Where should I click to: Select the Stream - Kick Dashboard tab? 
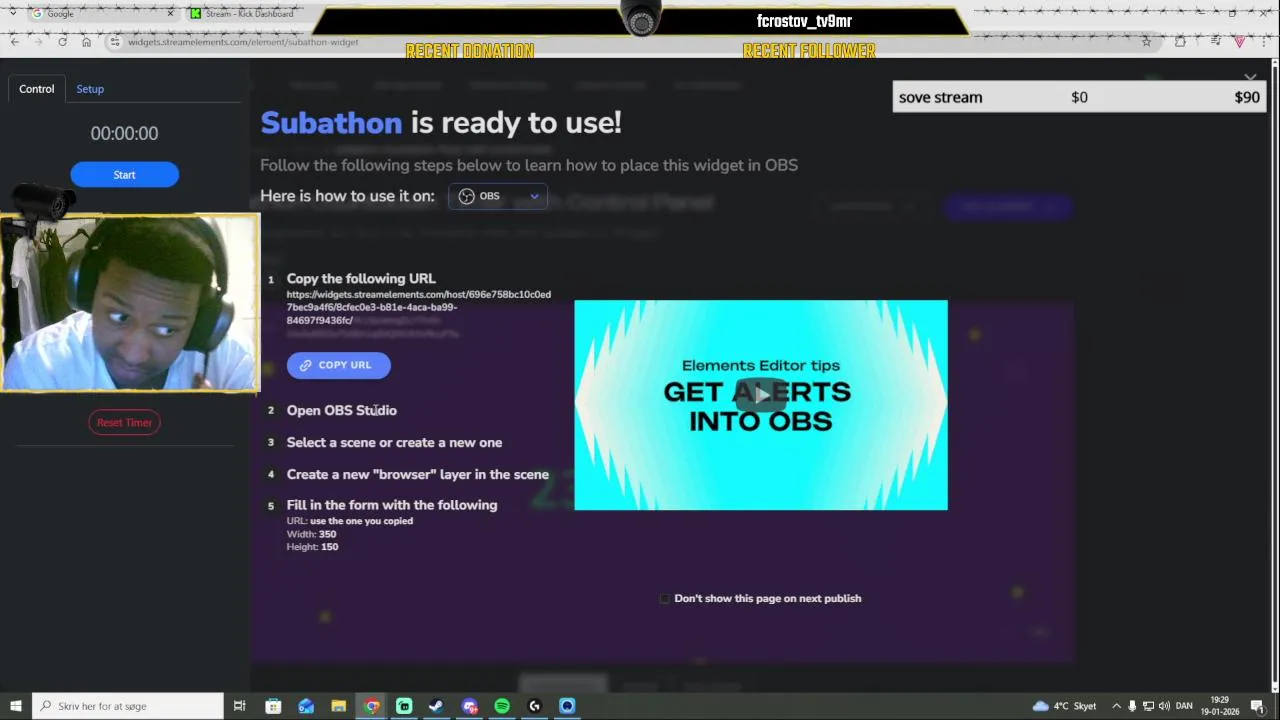pyautogui.click(x=250, y=13)
